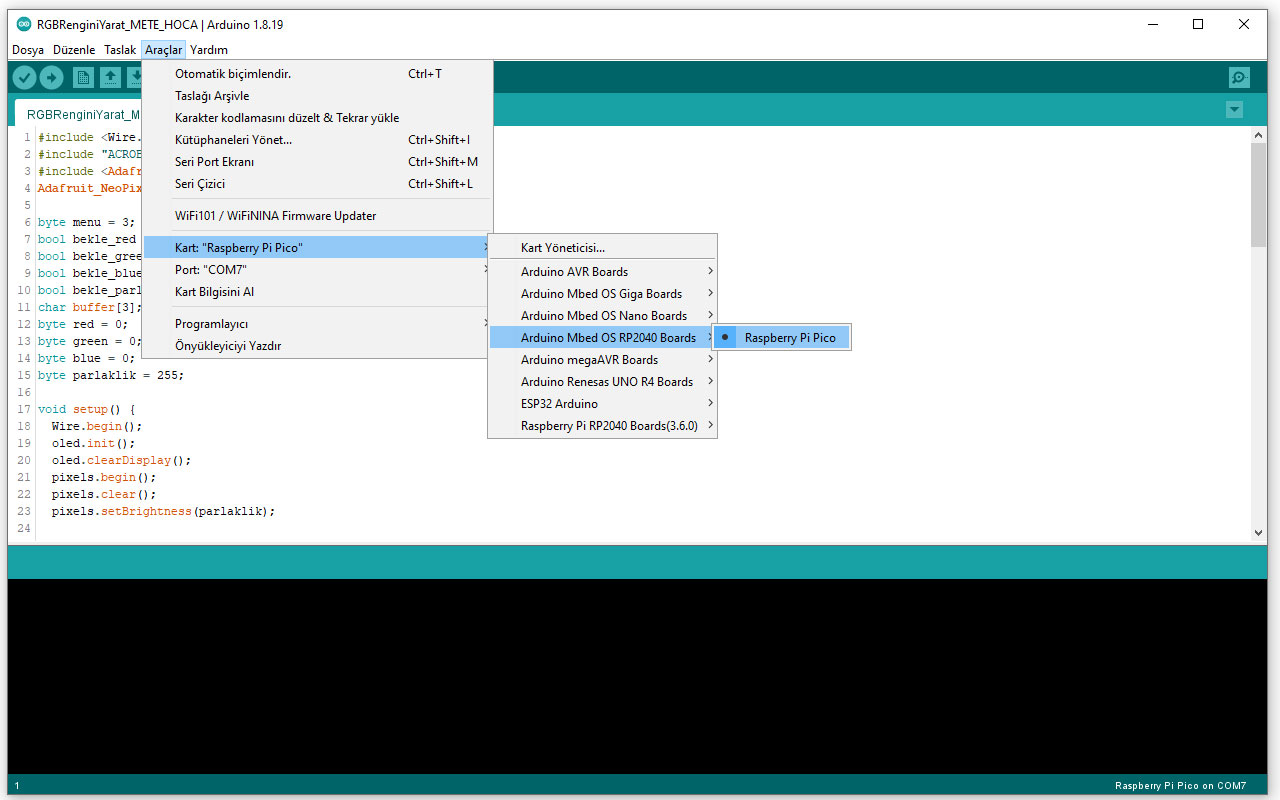Screen dimensions: 1280x800
Task: Click the New sketch page icon
Action: [x=84, y=78]
